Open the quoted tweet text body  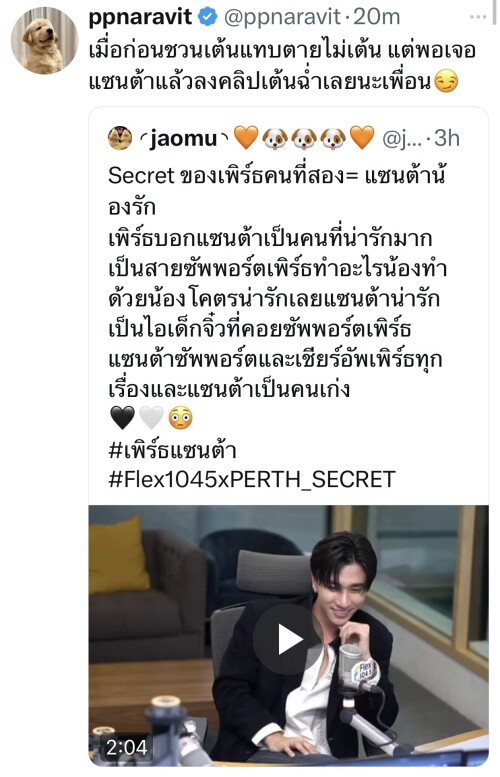[278, 282]
